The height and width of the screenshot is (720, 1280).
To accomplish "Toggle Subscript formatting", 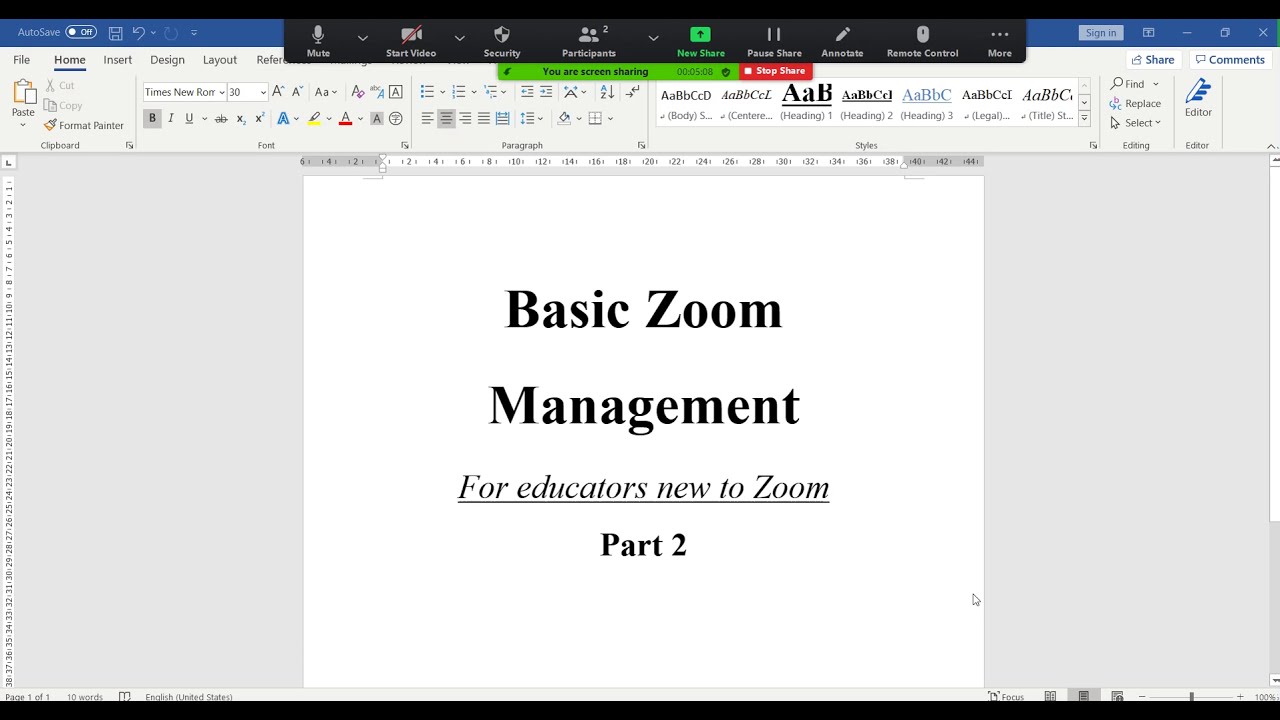I will click(241, 118).
